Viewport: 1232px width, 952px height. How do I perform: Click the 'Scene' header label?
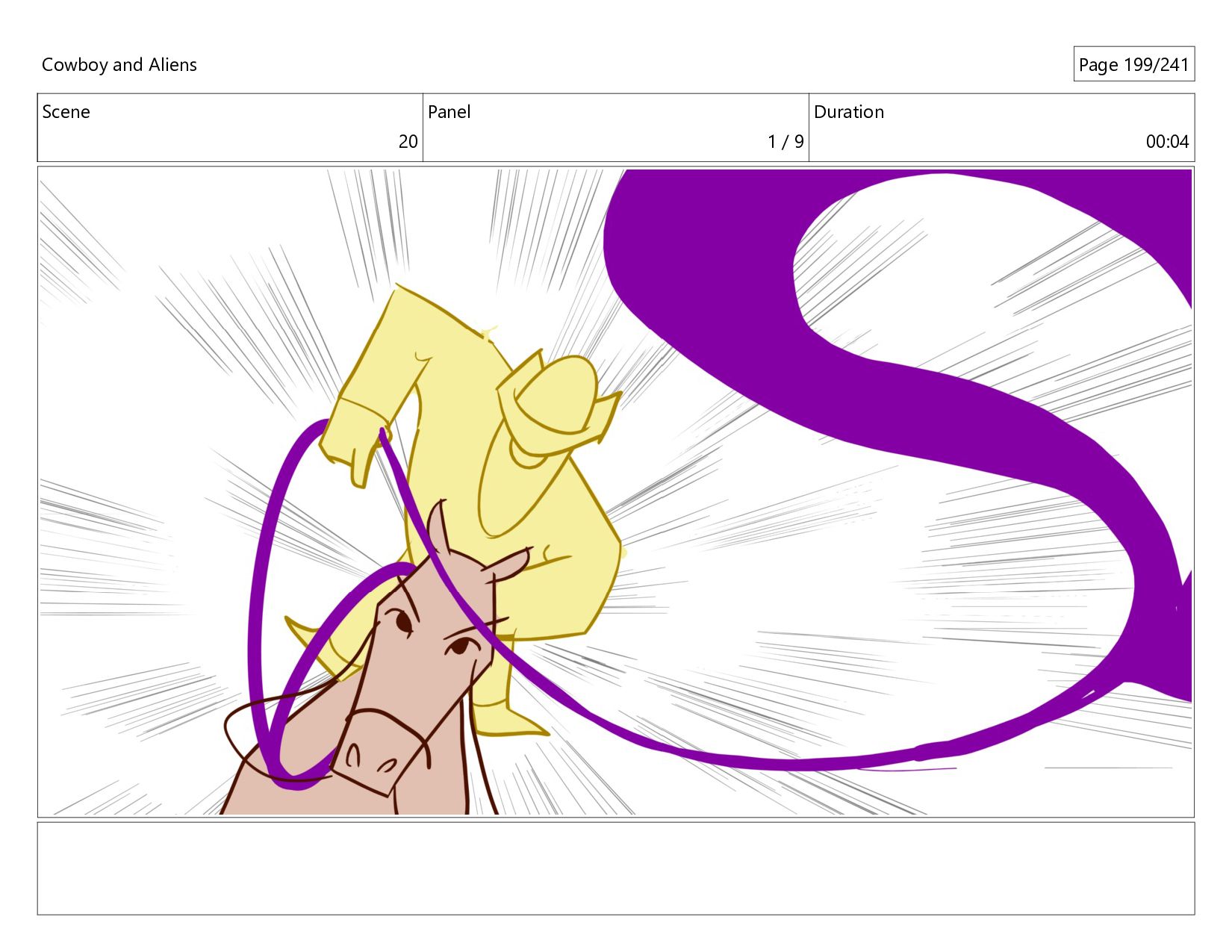66,112
